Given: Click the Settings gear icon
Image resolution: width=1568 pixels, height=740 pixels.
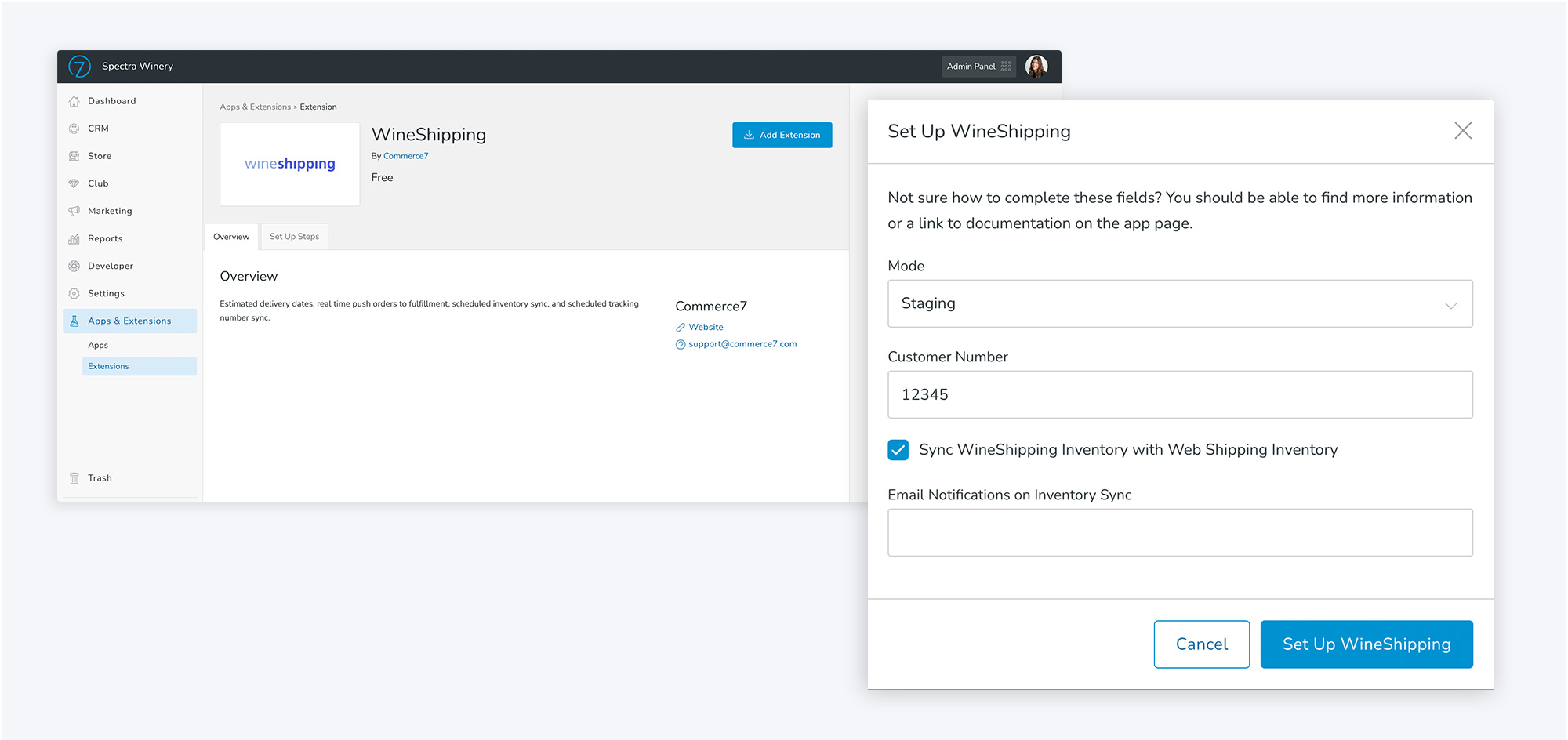Looking at the screenshot, I should pos(74,293).
